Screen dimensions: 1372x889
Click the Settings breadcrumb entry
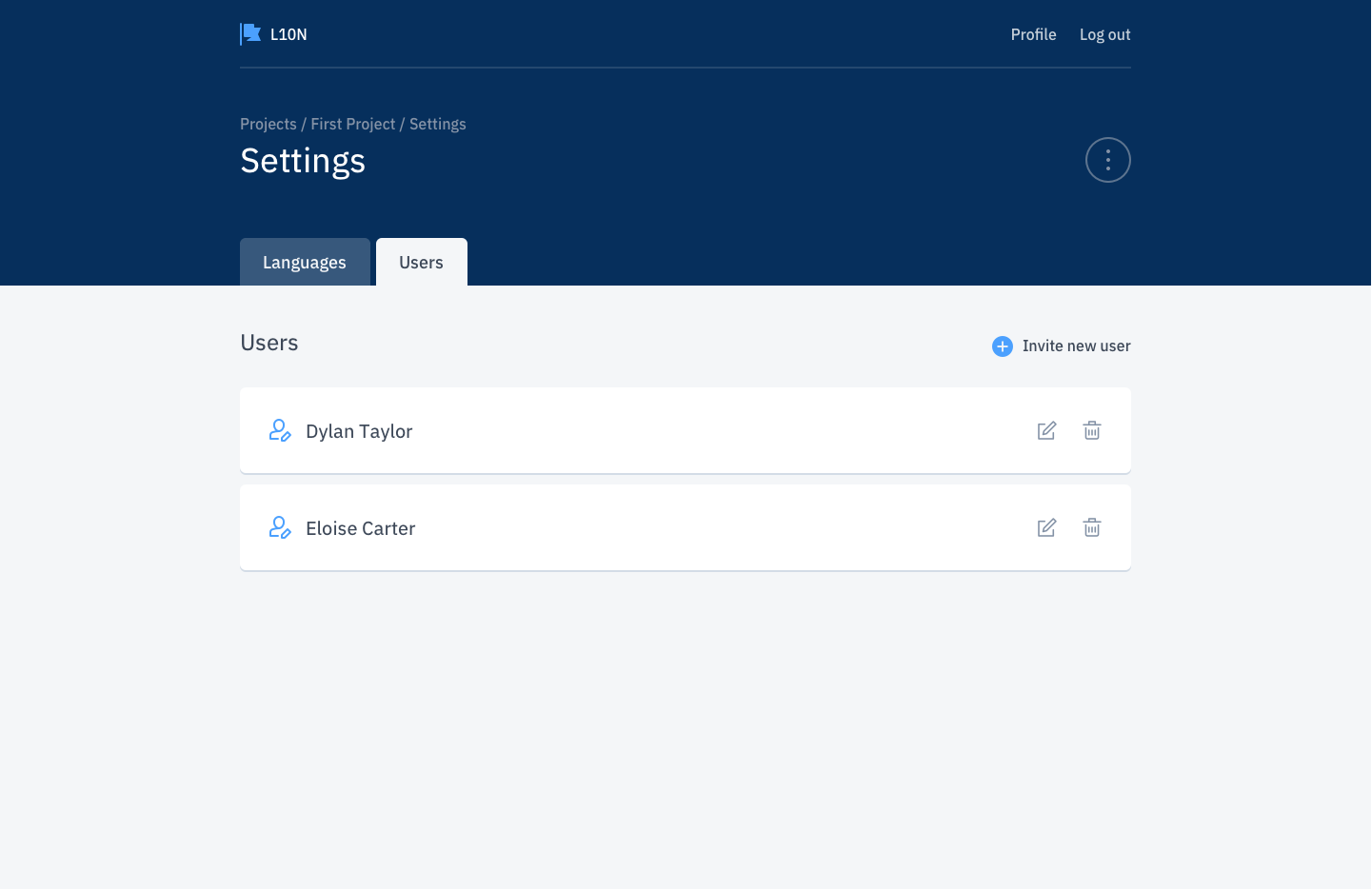point(437,124)
